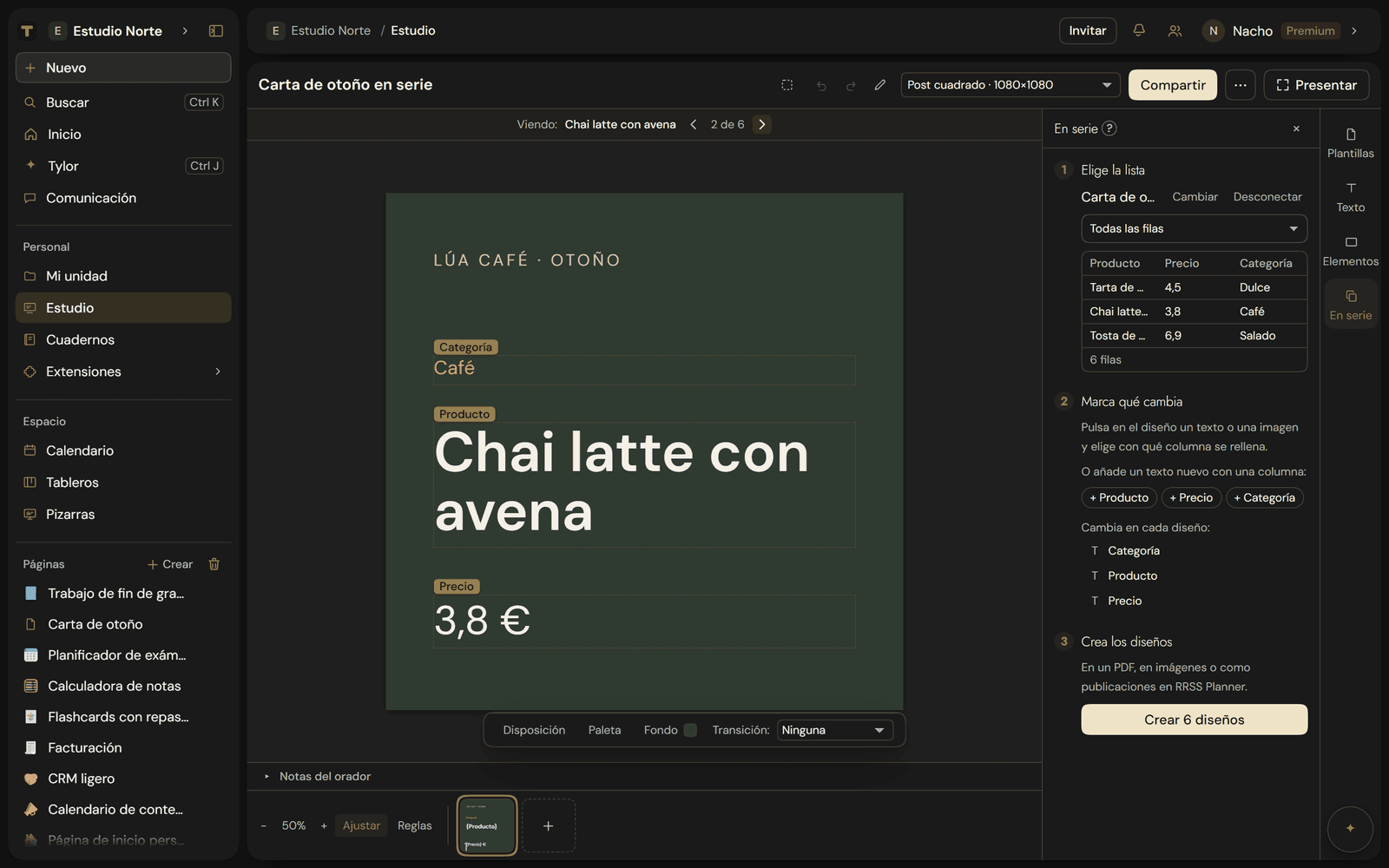Select the En serie side tab

tap(1351, 305)
